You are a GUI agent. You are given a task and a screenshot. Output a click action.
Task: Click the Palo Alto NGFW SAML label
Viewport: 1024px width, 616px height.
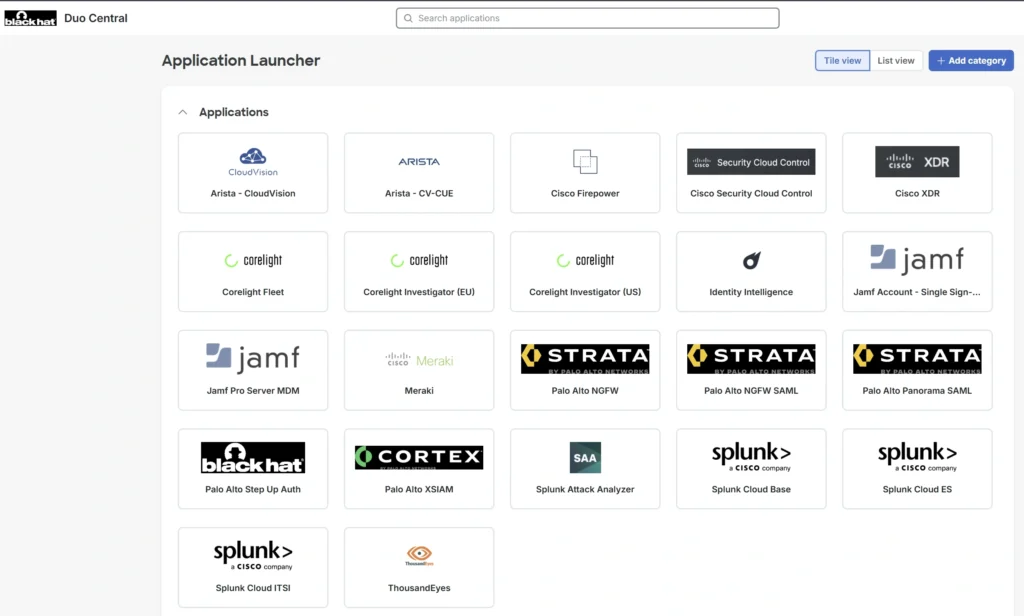751,391
